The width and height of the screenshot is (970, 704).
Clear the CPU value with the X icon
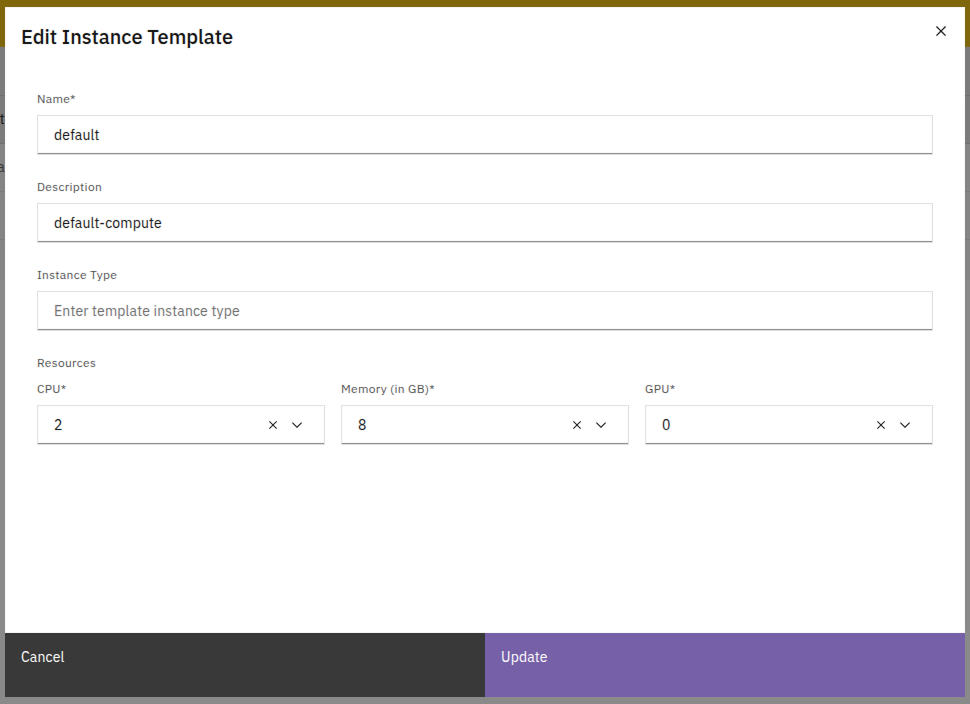(x=273, y=425)
